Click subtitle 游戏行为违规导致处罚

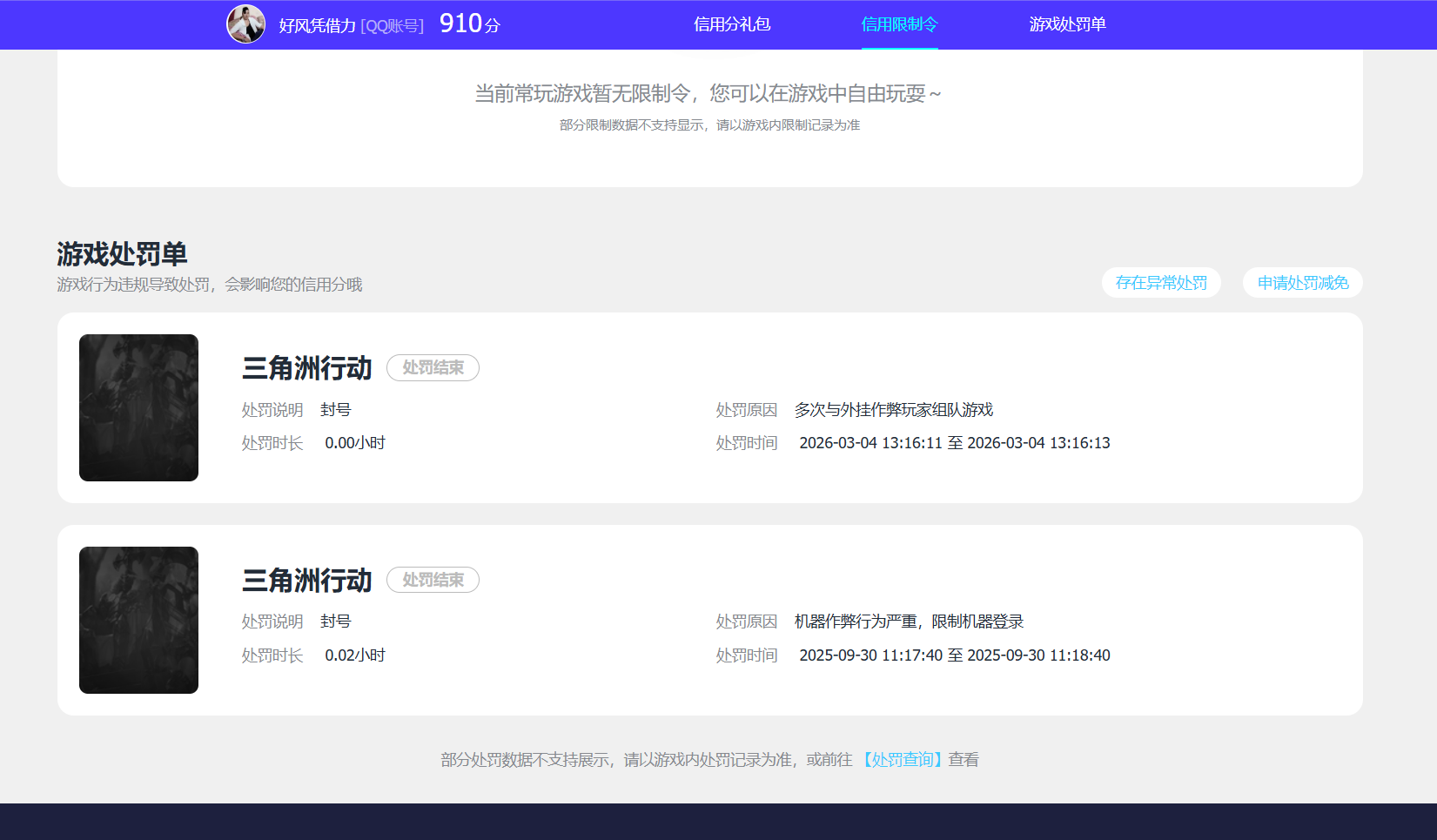pos(209,285)
